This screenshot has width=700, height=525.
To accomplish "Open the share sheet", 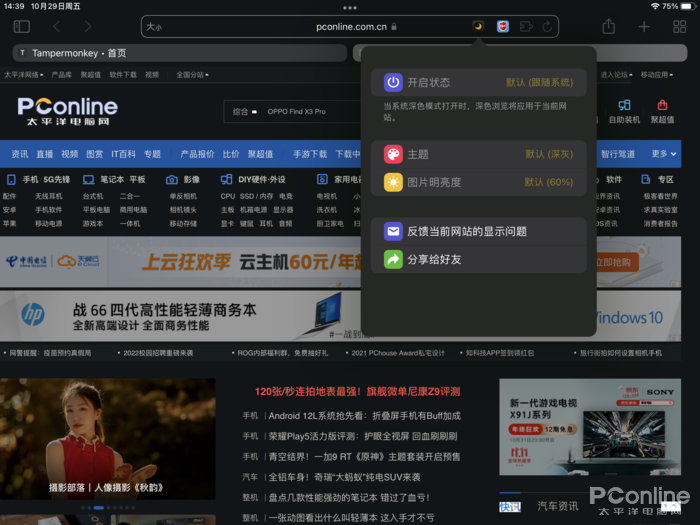I will (608, 26).
